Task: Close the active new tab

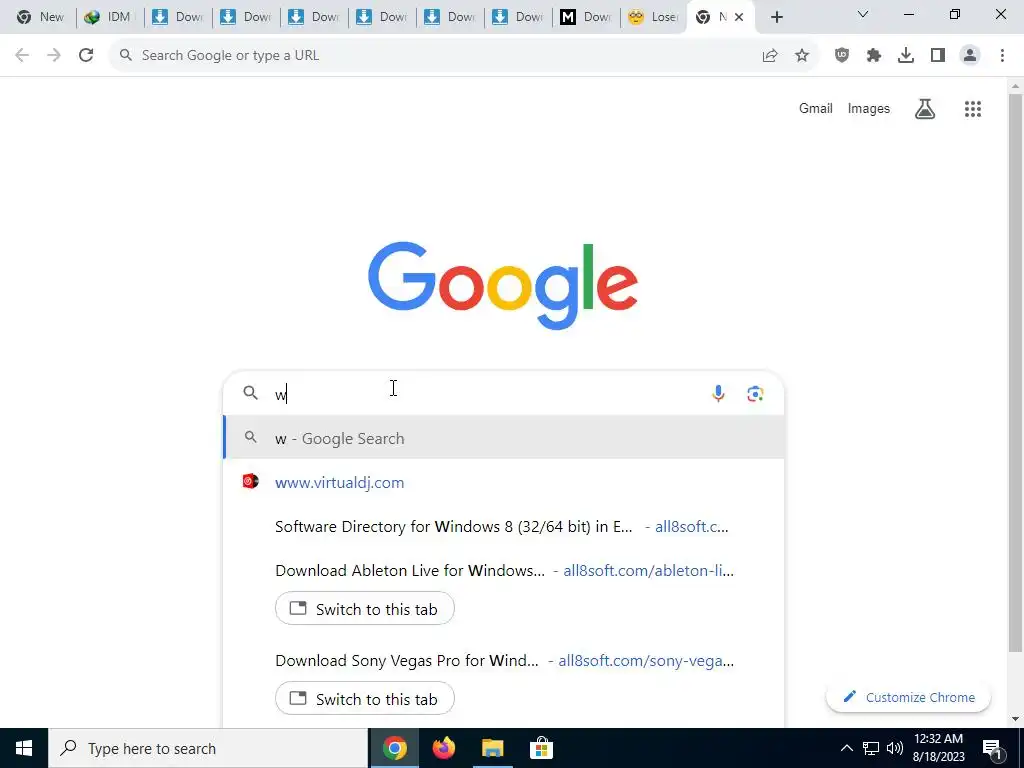Action: click(x=739, y=18)
